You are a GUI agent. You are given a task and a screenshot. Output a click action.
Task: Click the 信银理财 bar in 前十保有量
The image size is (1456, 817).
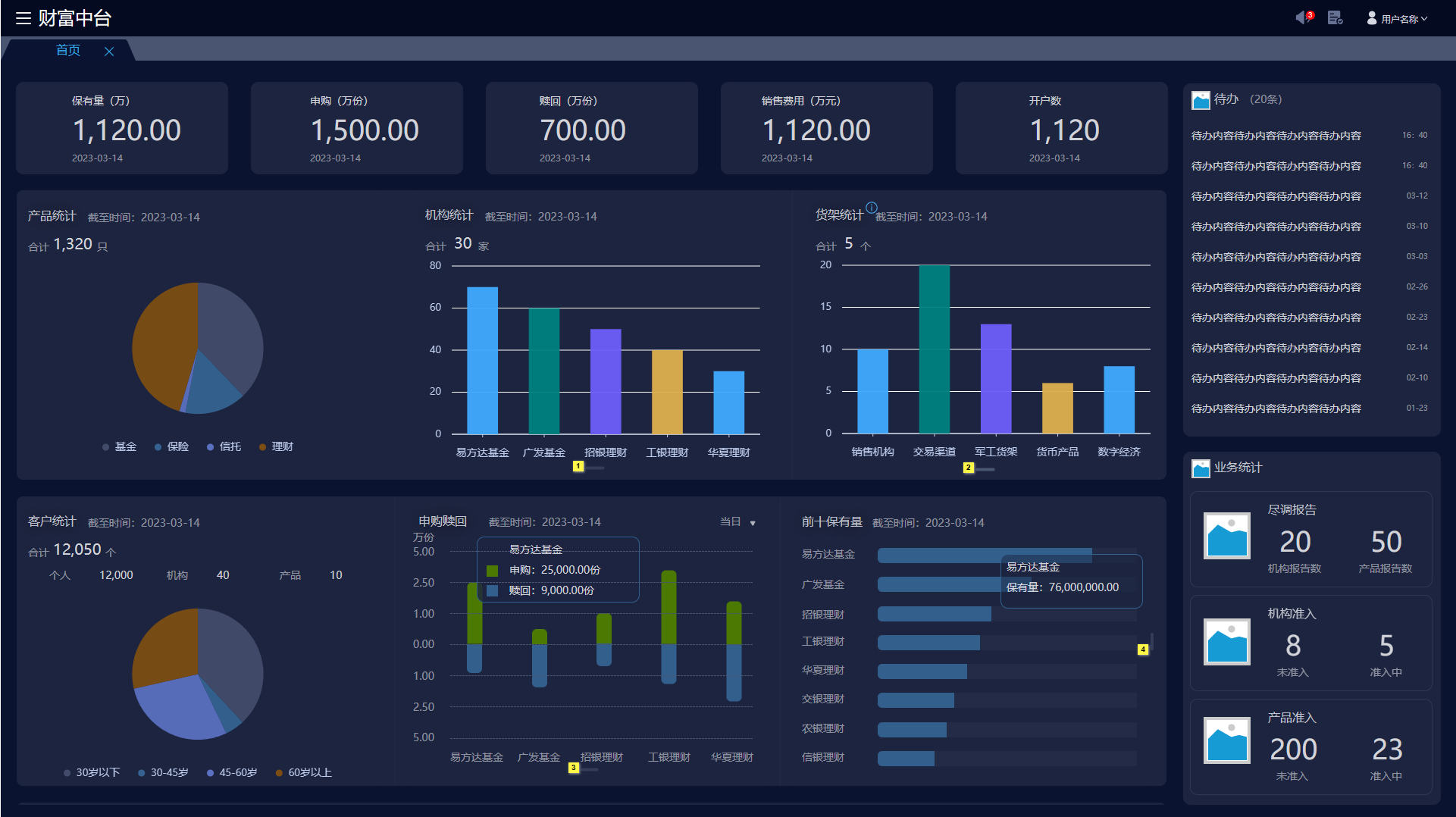[x=906, y=759]
